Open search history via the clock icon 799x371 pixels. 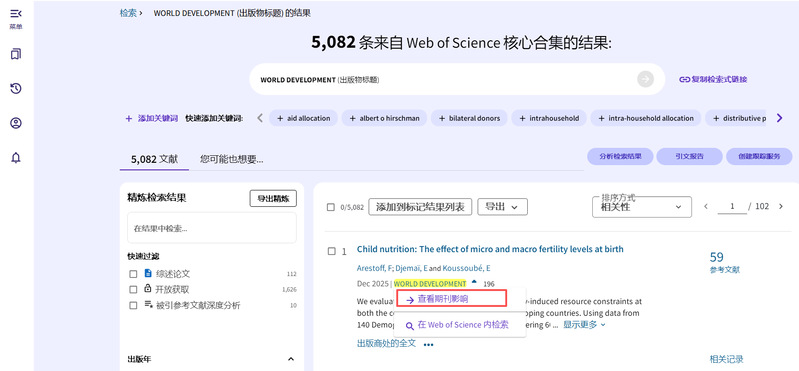(x=16, y=89)
